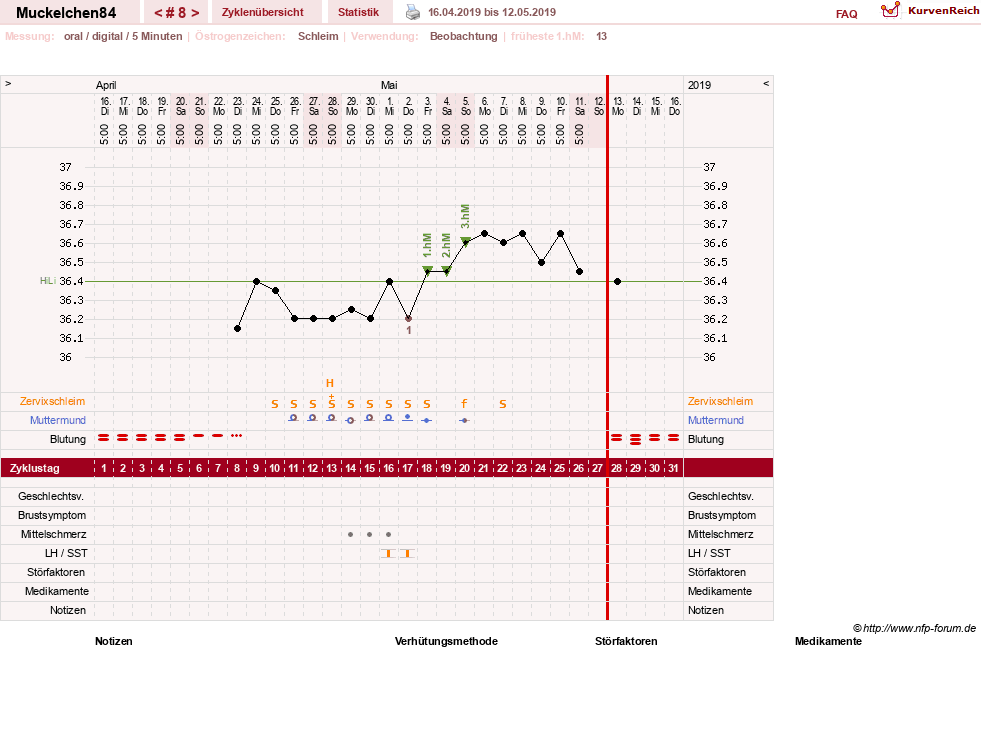The image size is (981, 740).
Task: Click the left Zervixschleim row label
Action: coord(53,402)
